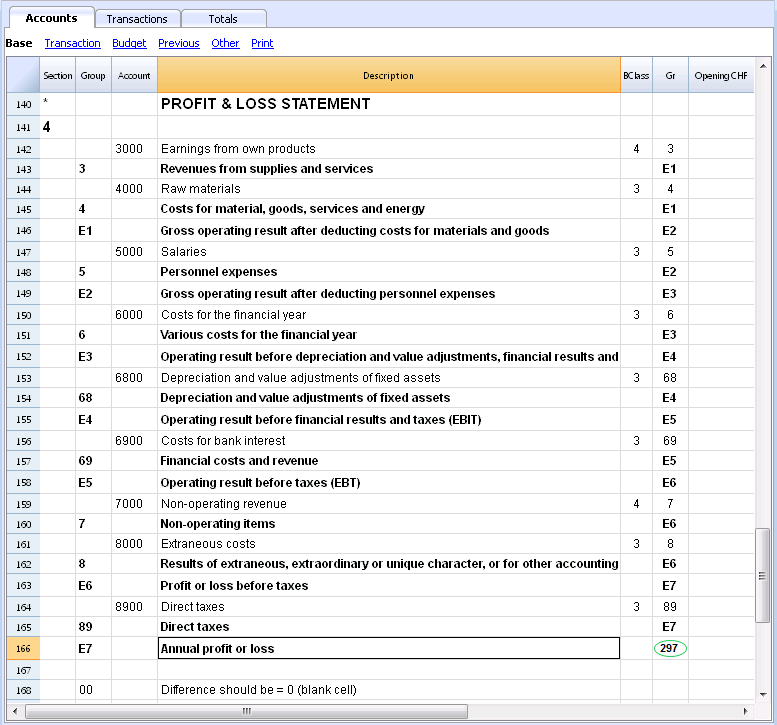Open the Transaction view link
The height and width of the screenshot is (725, 777).
(x=72, y=43)
